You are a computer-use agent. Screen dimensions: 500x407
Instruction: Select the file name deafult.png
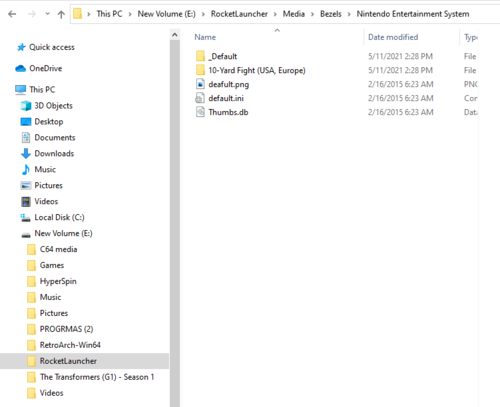click(x=229, y=84)
